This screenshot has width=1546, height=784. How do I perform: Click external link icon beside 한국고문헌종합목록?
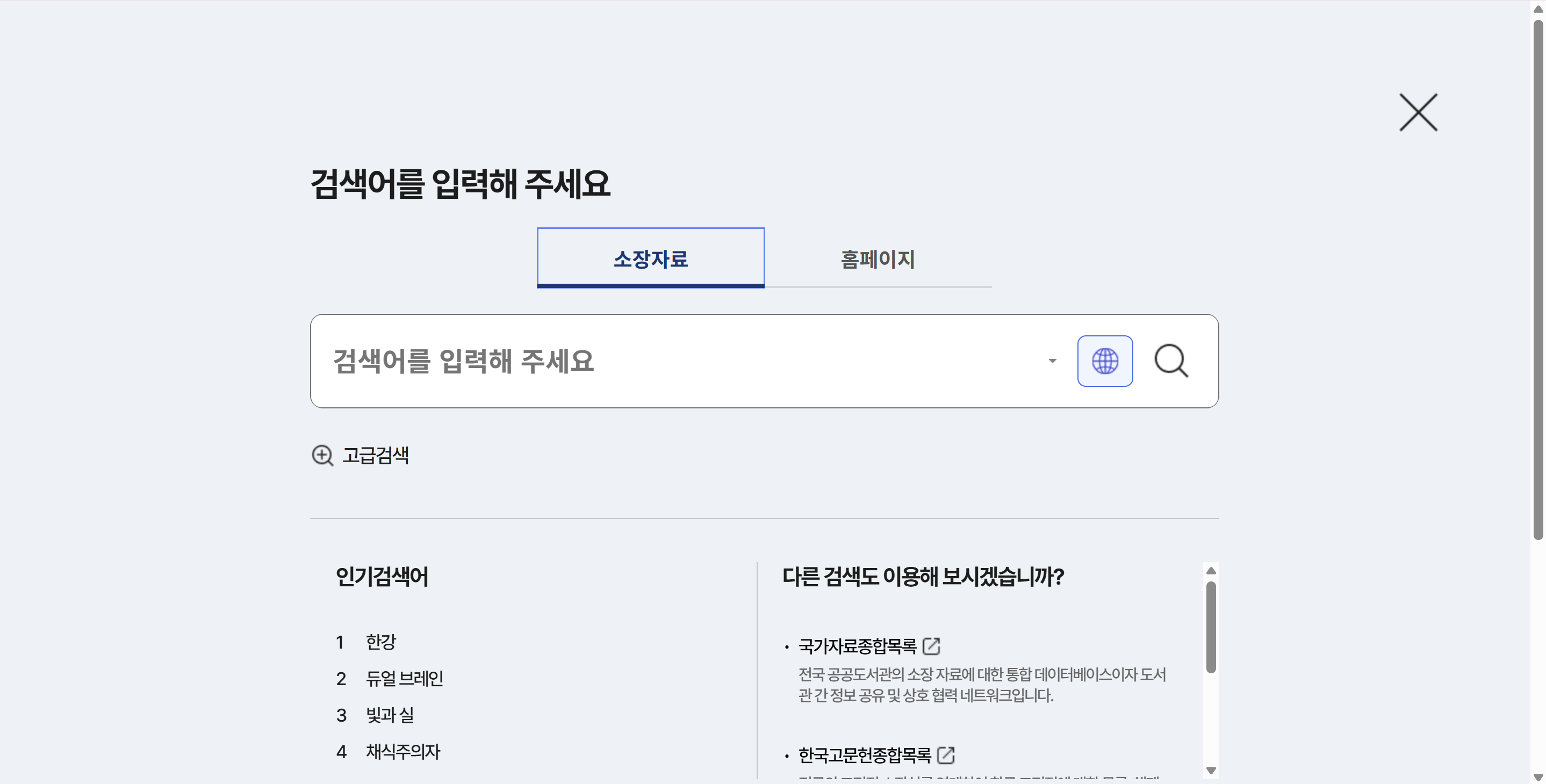[x=945, y=754]
